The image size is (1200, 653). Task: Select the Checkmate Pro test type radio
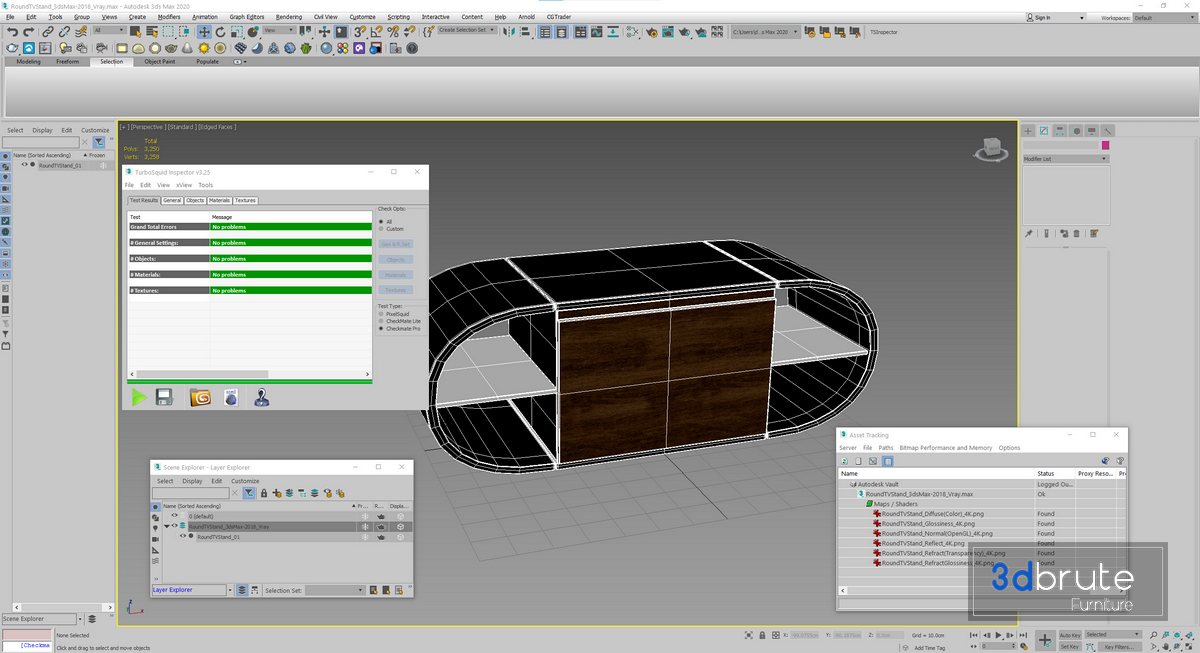click(x=381, y=328)
